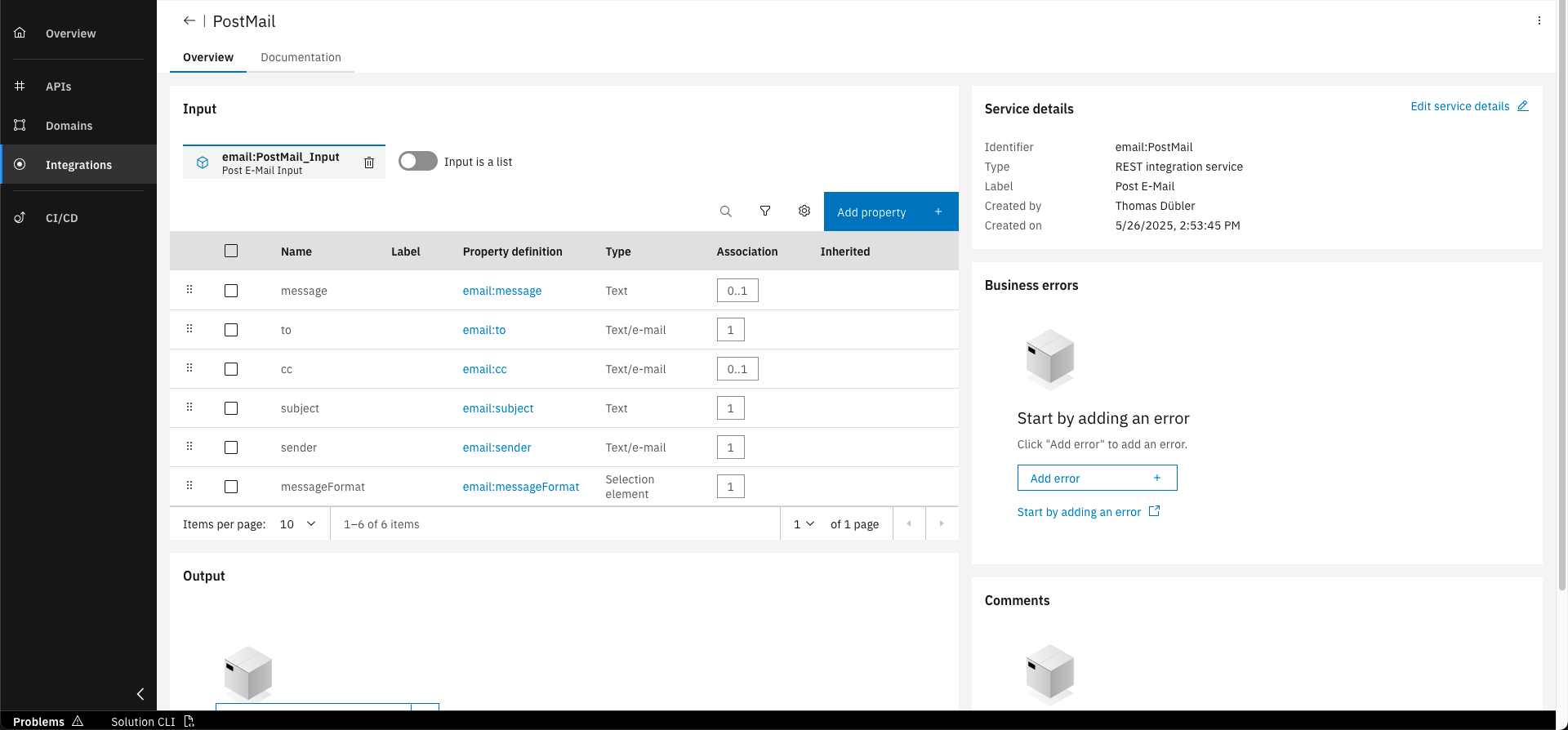
Task: Click the Problems warning triangle icon
Action: coord(78,721)
